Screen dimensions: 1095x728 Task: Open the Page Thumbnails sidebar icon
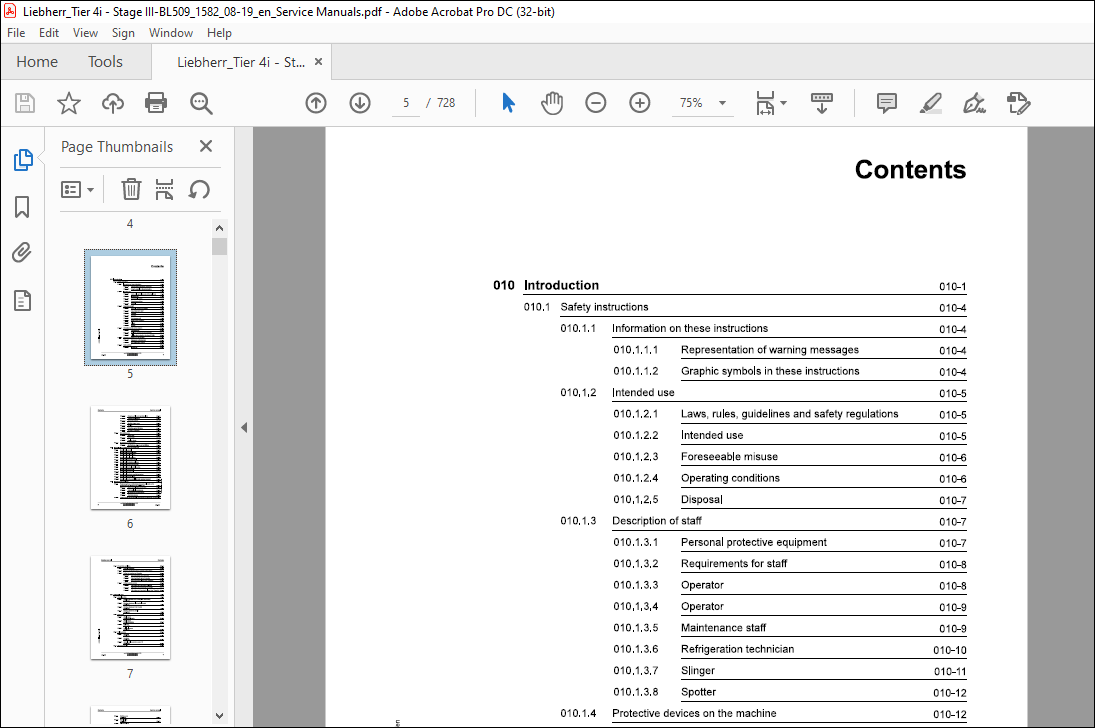[22, 160]
